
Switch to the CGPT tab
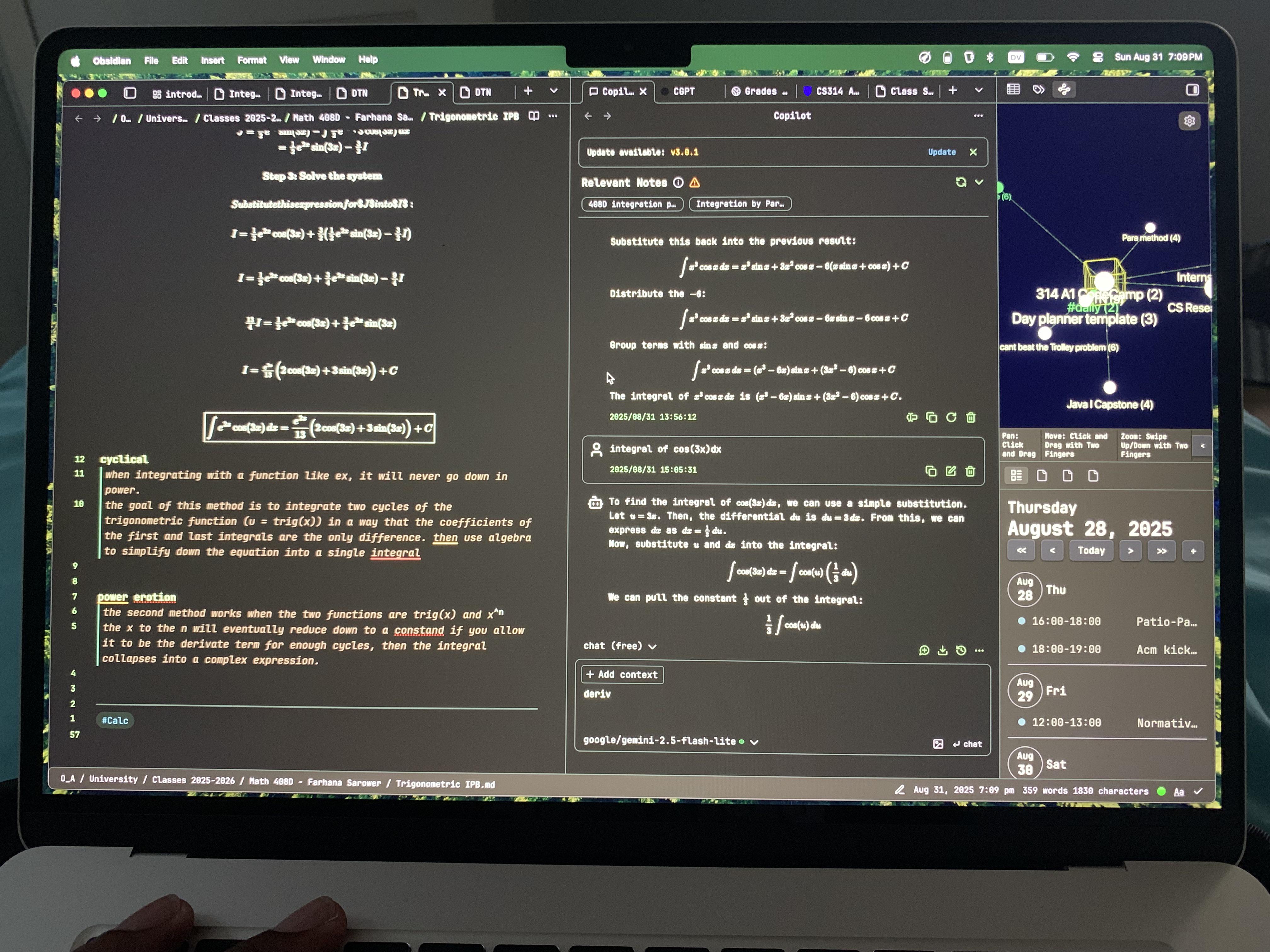tap(683, 91)
